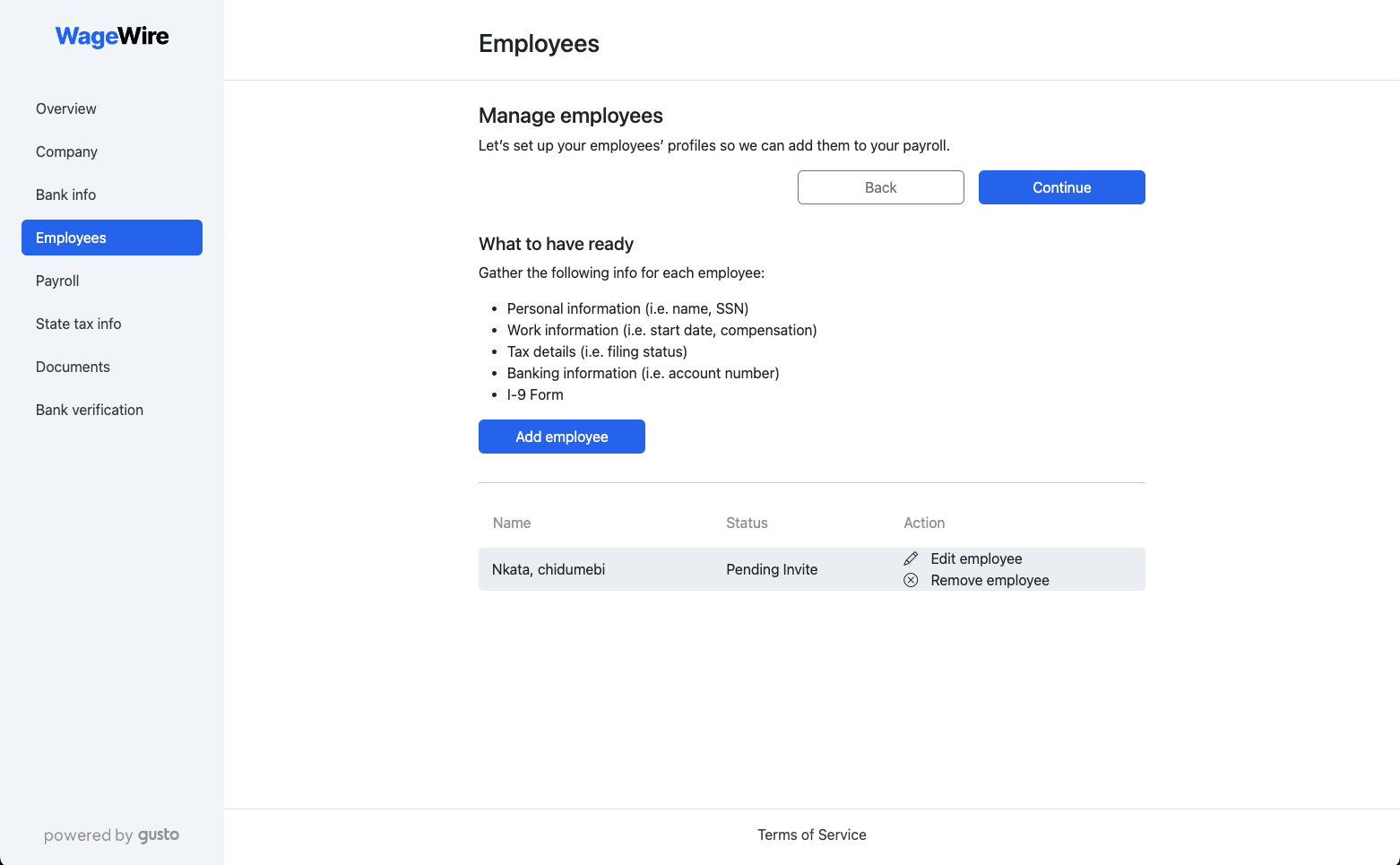Click the circled X remove icon
This screenshot has height=865, width=1400.
911,580
